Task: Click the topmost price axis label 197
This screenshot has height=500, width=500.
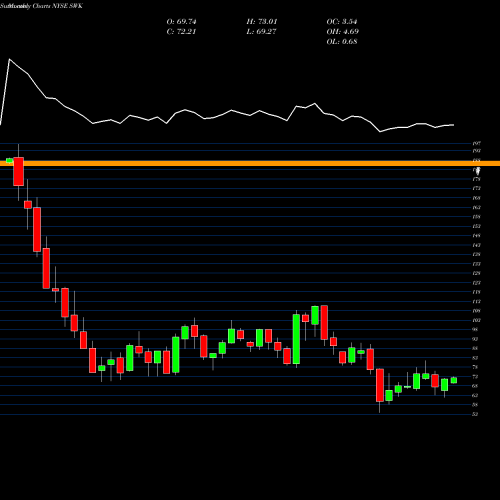Action: 476,143
